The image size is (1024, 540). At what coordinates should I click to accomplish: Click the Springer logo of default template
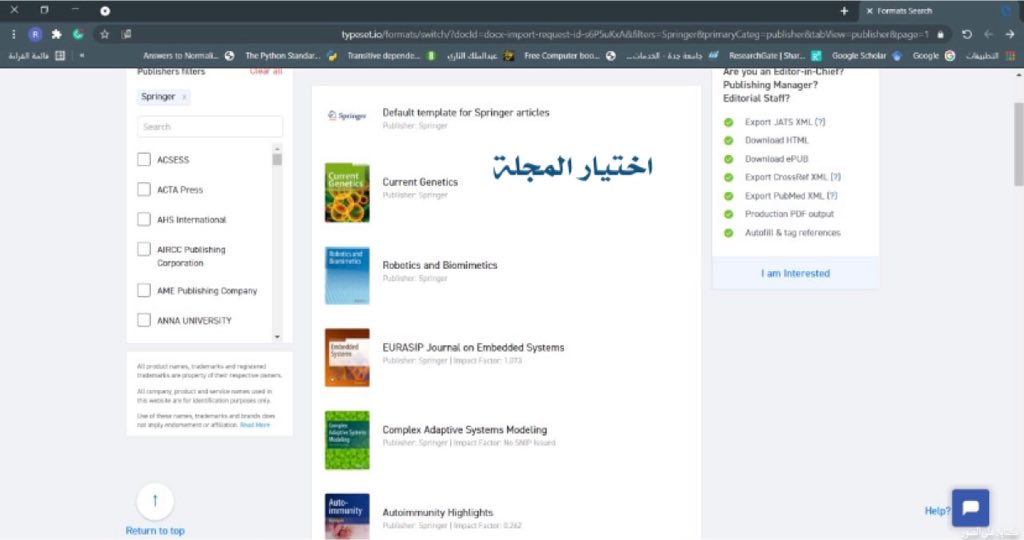pos(347,116)
